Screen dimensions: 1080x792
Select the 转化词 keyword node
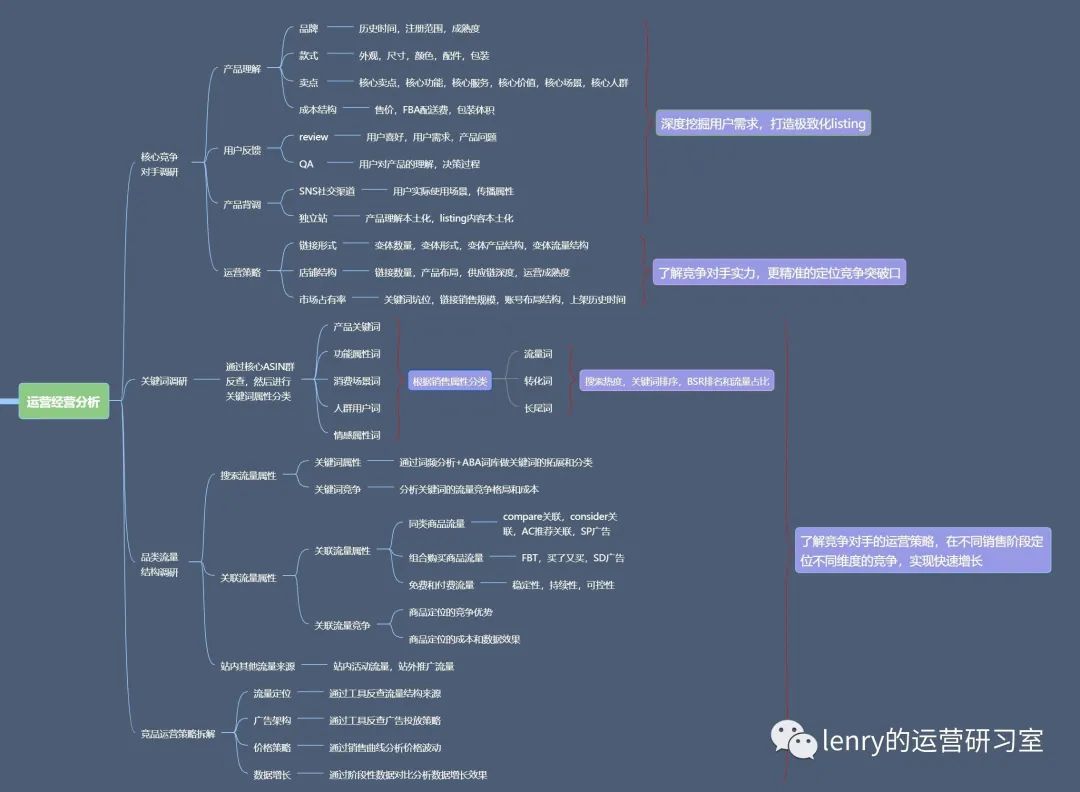click(x=538, y=381)
